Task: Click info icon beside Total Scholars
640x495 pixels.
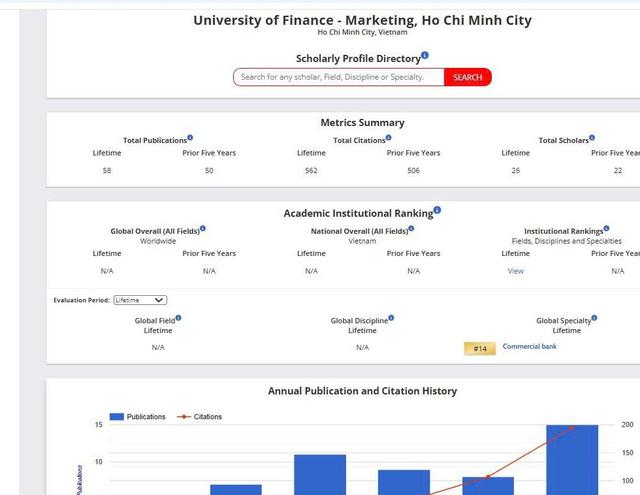Action: tap(592, 138)
